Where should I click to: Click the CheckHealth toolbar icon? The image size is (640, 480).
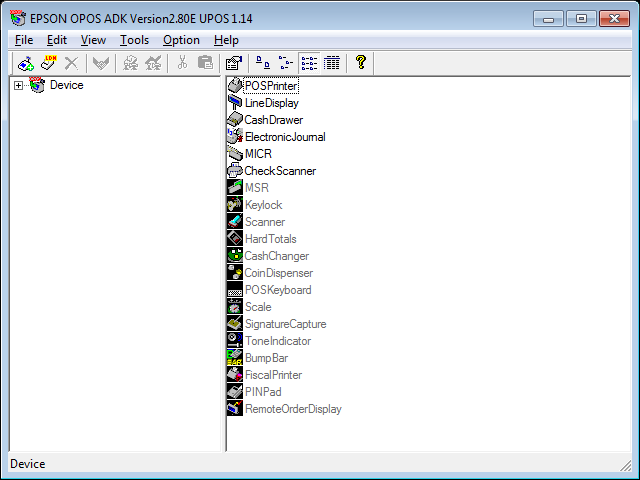pyautogui.click(x=101, y=63)
